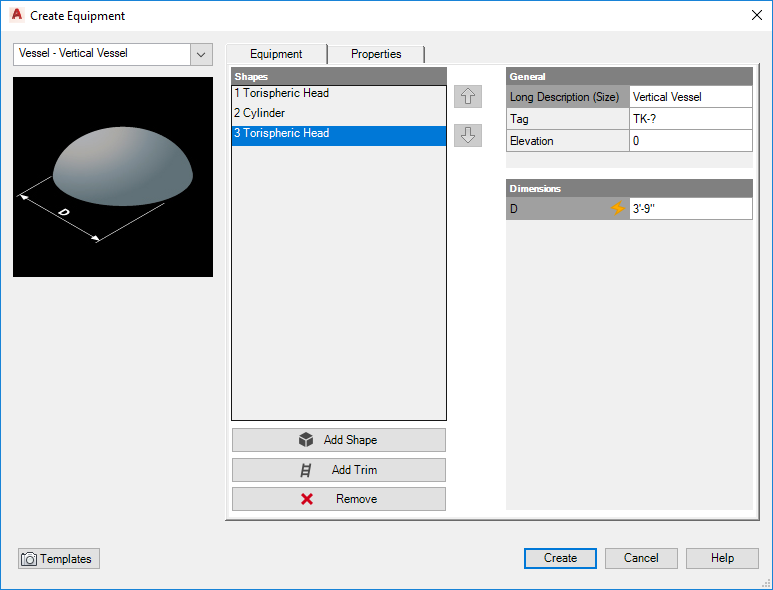This screenshot has height=590, width=773.
Task: Click the Tag label cell
Action: 567,119
